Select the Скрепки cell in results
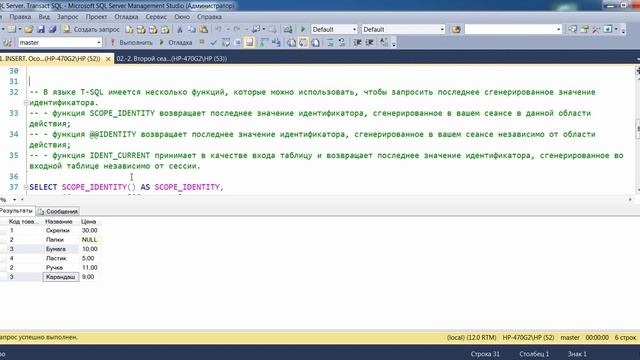Screen dimensions: 640x360 click(61, 230)
